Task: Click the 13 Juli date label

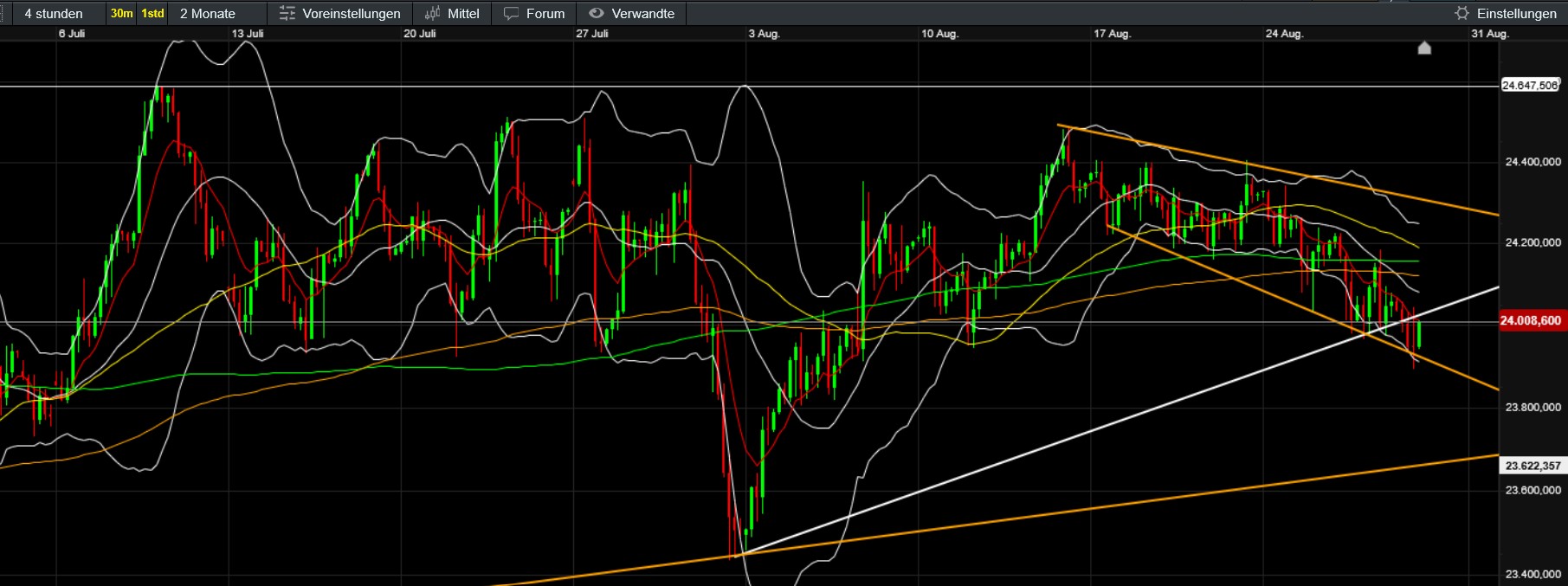Action: click(248, 34)
